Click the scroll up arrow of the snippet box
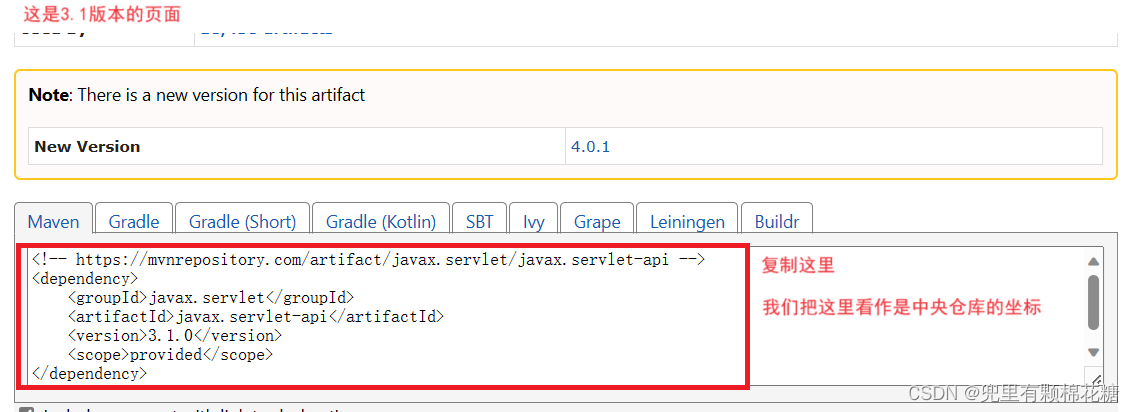The height and width of the screenshot is (412, 1135). [x=1093, y=261]
